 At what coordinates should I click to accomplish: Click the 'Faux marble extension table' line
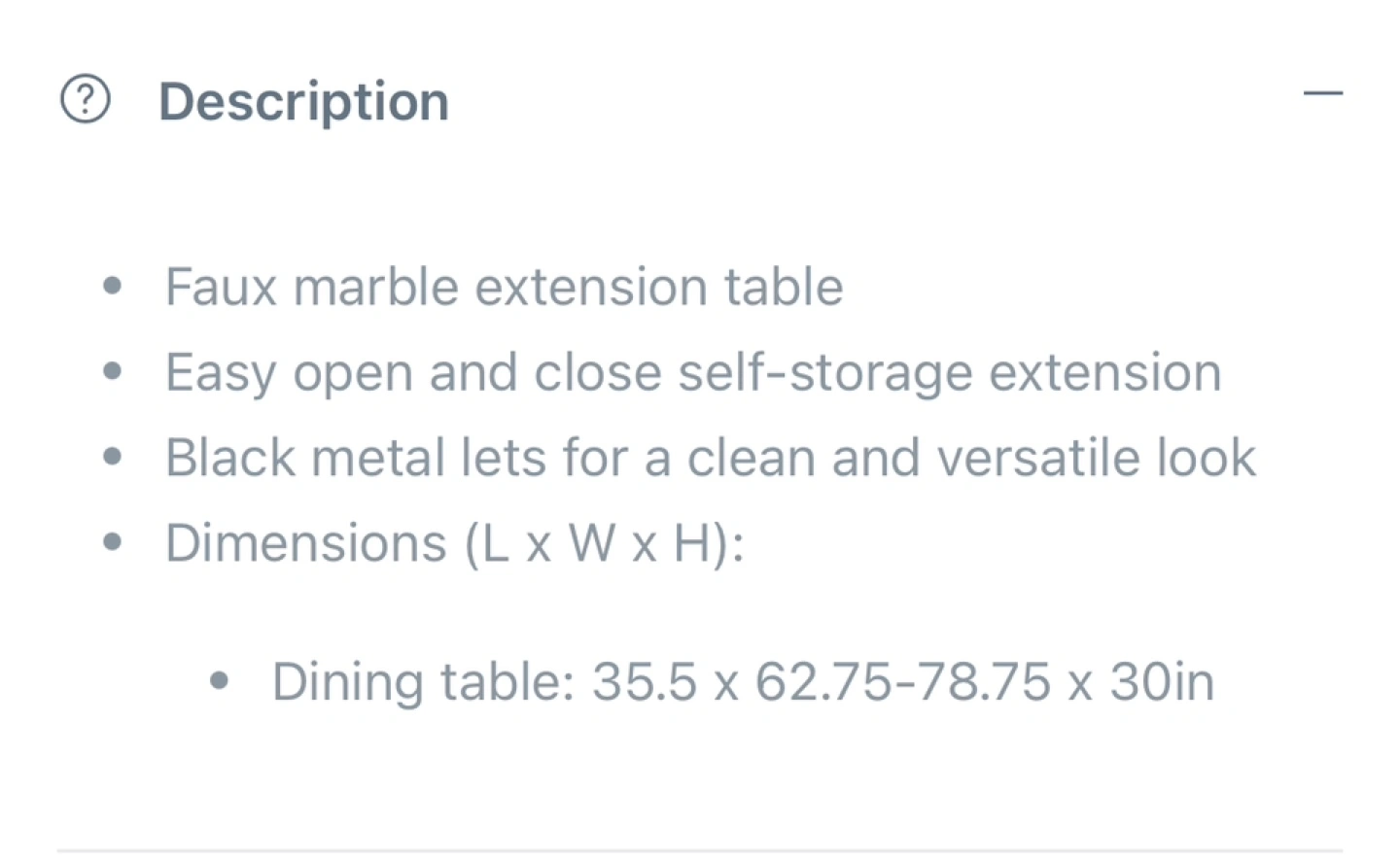coord(504,287)
